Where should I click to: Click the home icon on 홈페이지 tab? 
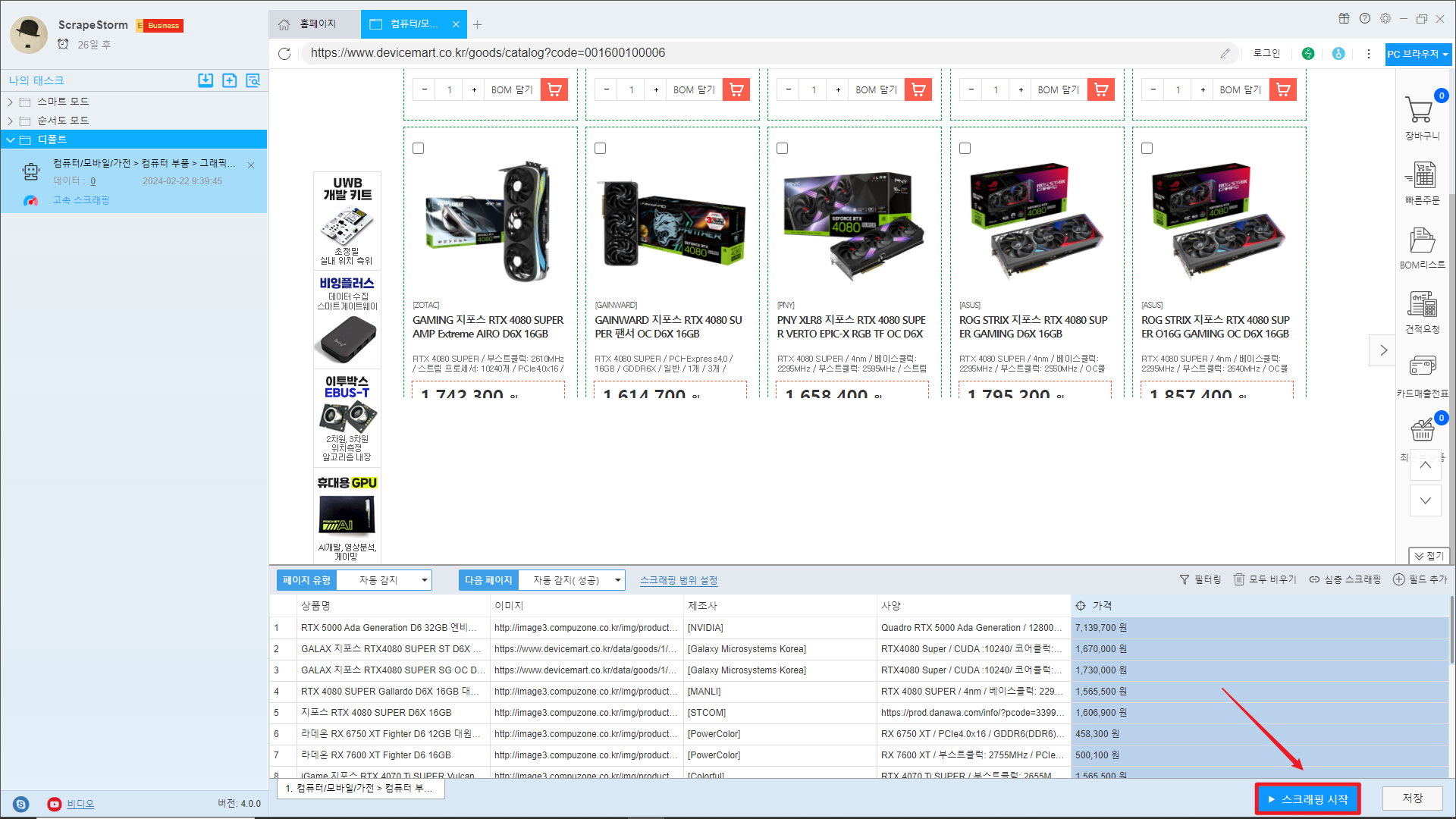(284, 24)
